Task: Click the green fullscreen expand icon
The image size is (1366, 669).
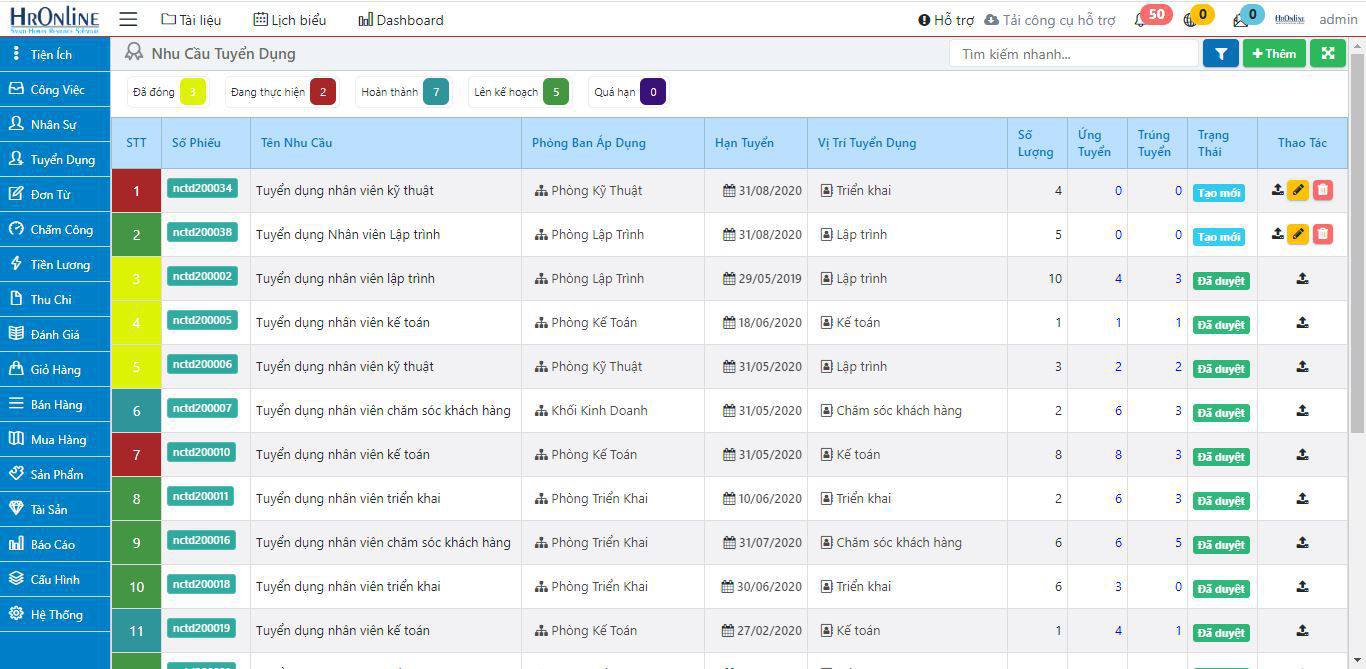Action: pos(1327,53)
